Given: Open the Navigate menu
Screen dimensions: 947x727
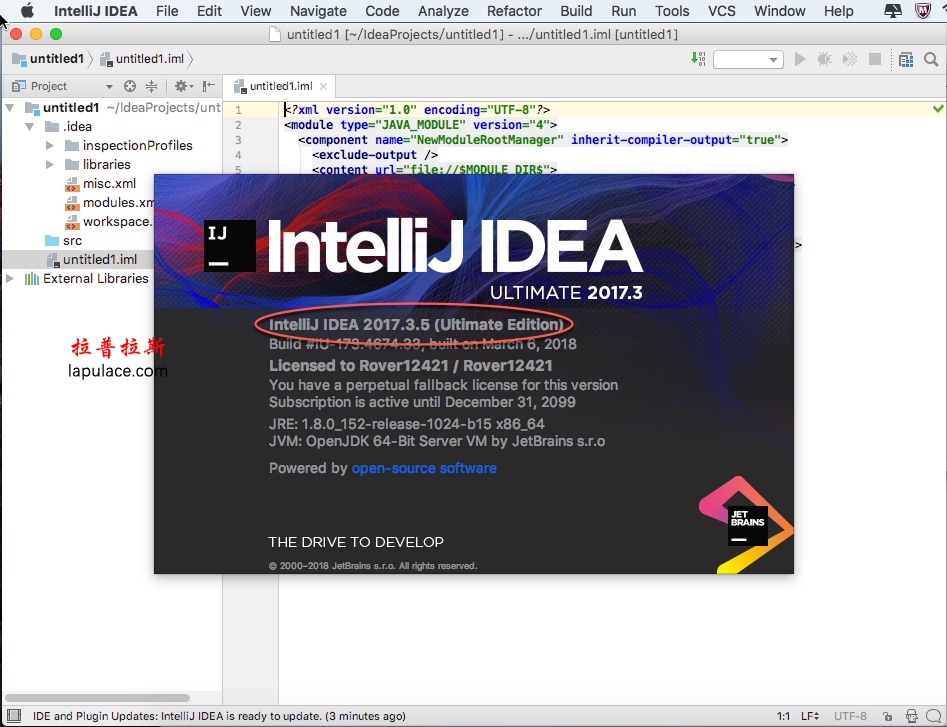Looking at the screenshot, I should [318, 11].
